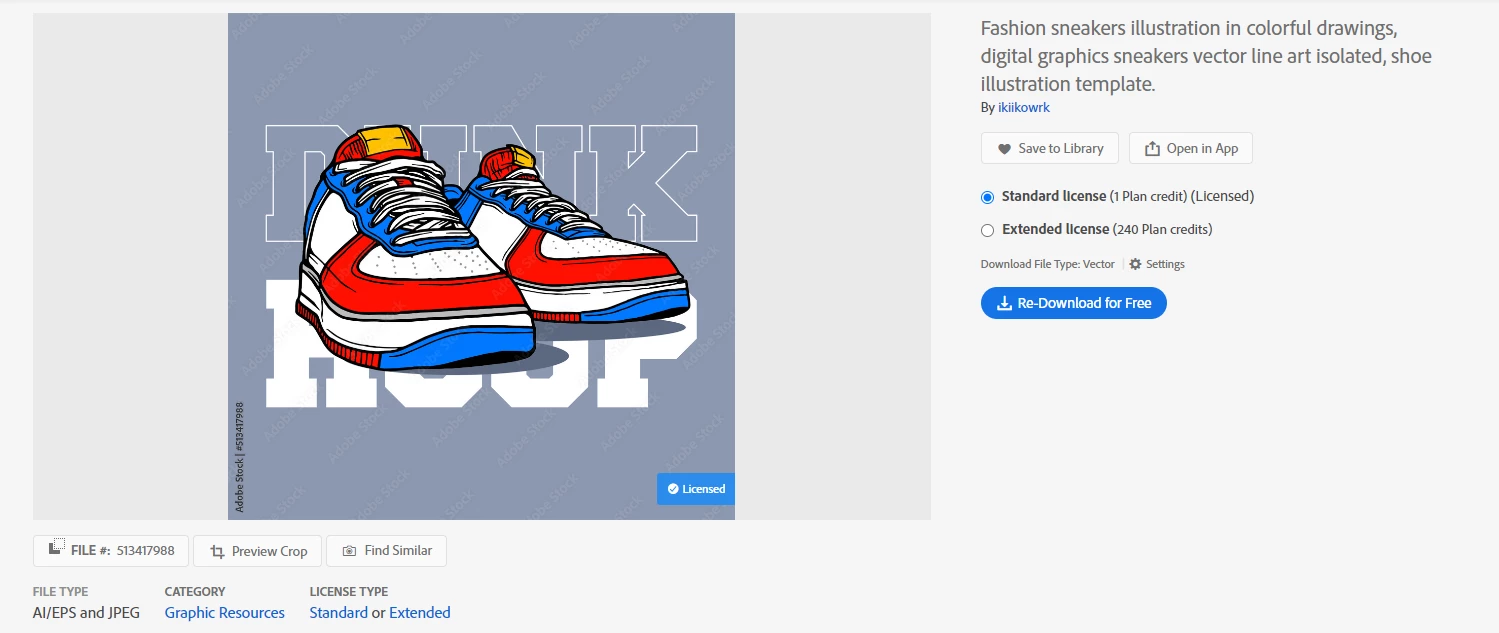
Task: Select the Standard license option
Action: pyautogui.click(x=988, y=197)
